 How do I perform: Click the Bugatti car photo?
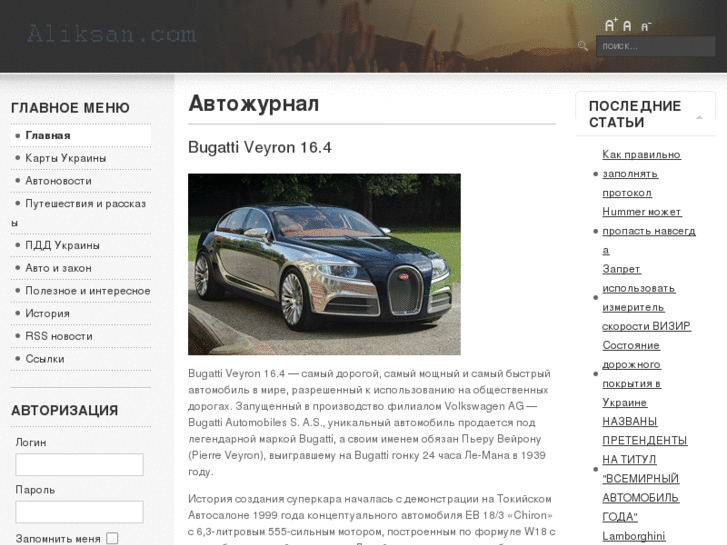pos(324,264)
